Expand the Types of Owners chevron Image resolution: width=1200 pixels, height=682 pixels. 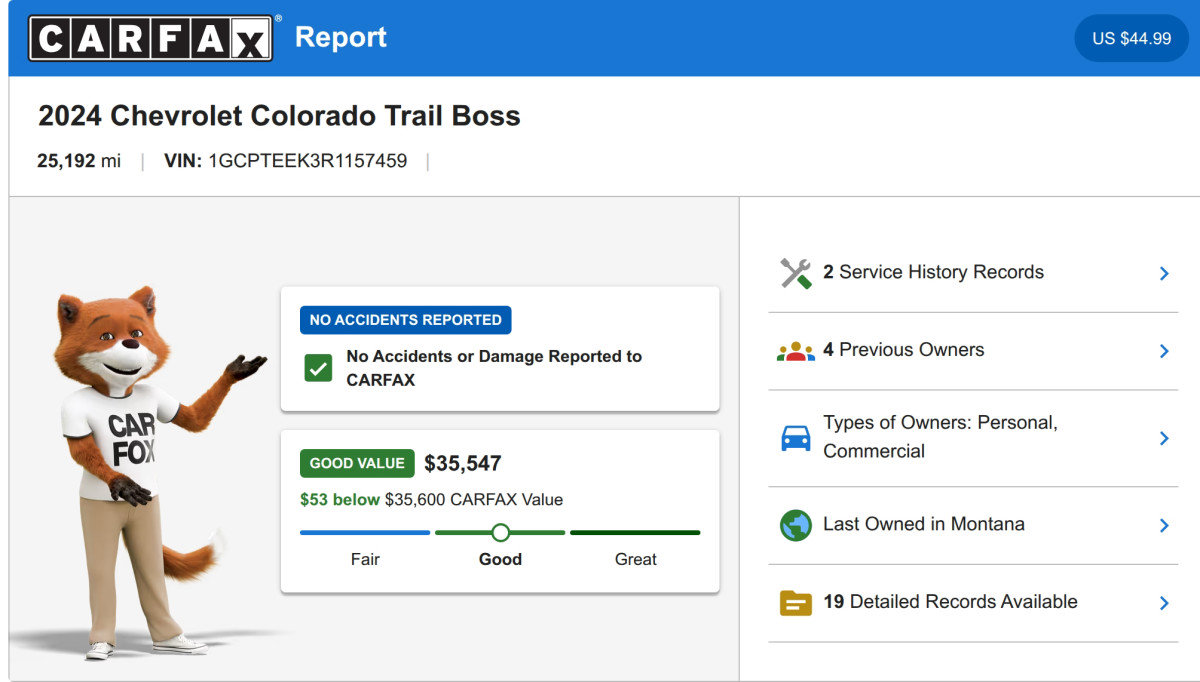1164,438
